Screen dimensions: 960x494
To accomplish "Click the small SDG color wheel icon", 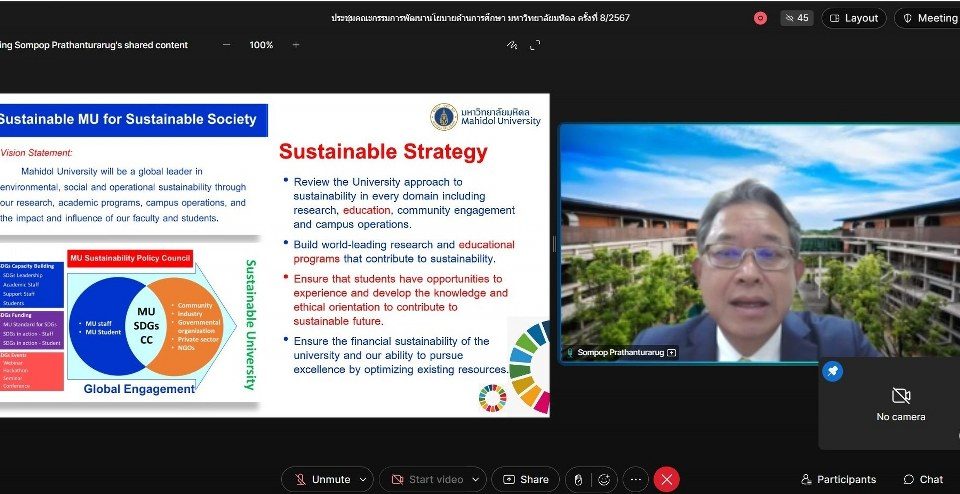I will [492, 398].
